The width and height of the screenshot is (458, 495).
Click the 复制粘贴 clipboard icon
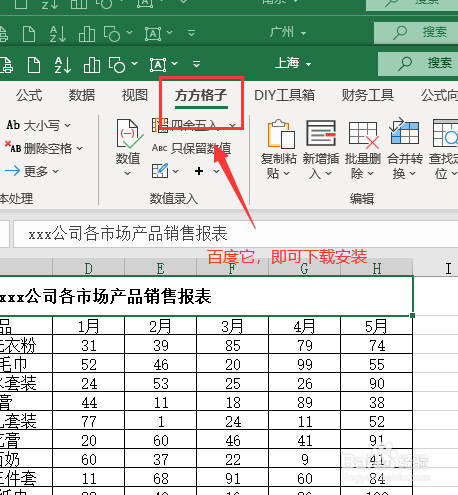point(281,134)
